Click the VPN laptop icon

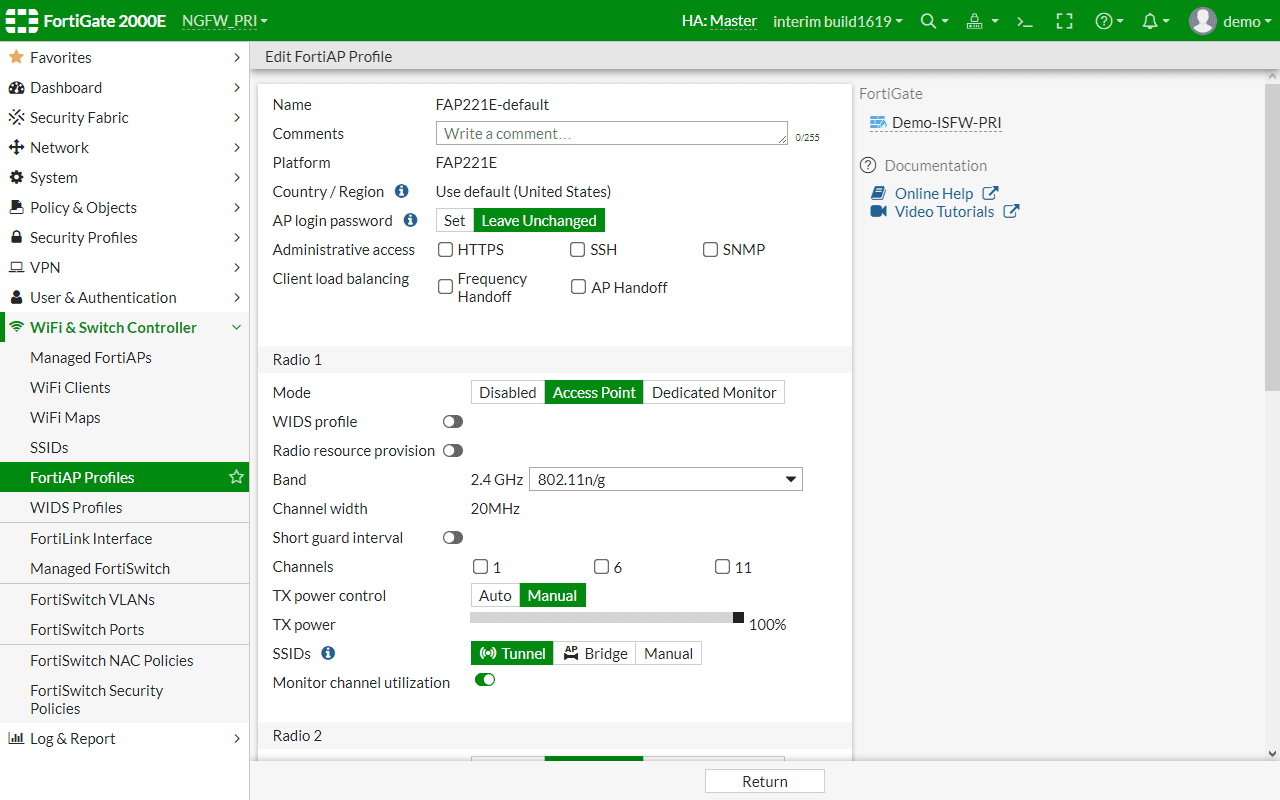coord(16,267)
